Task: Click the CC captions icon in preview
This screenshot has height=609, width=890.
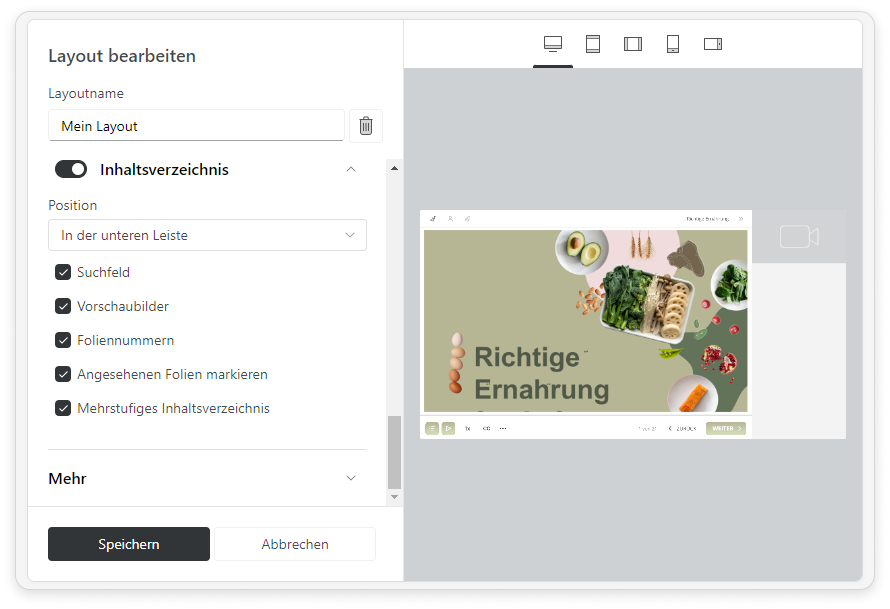Action: [x=486, y=428]
